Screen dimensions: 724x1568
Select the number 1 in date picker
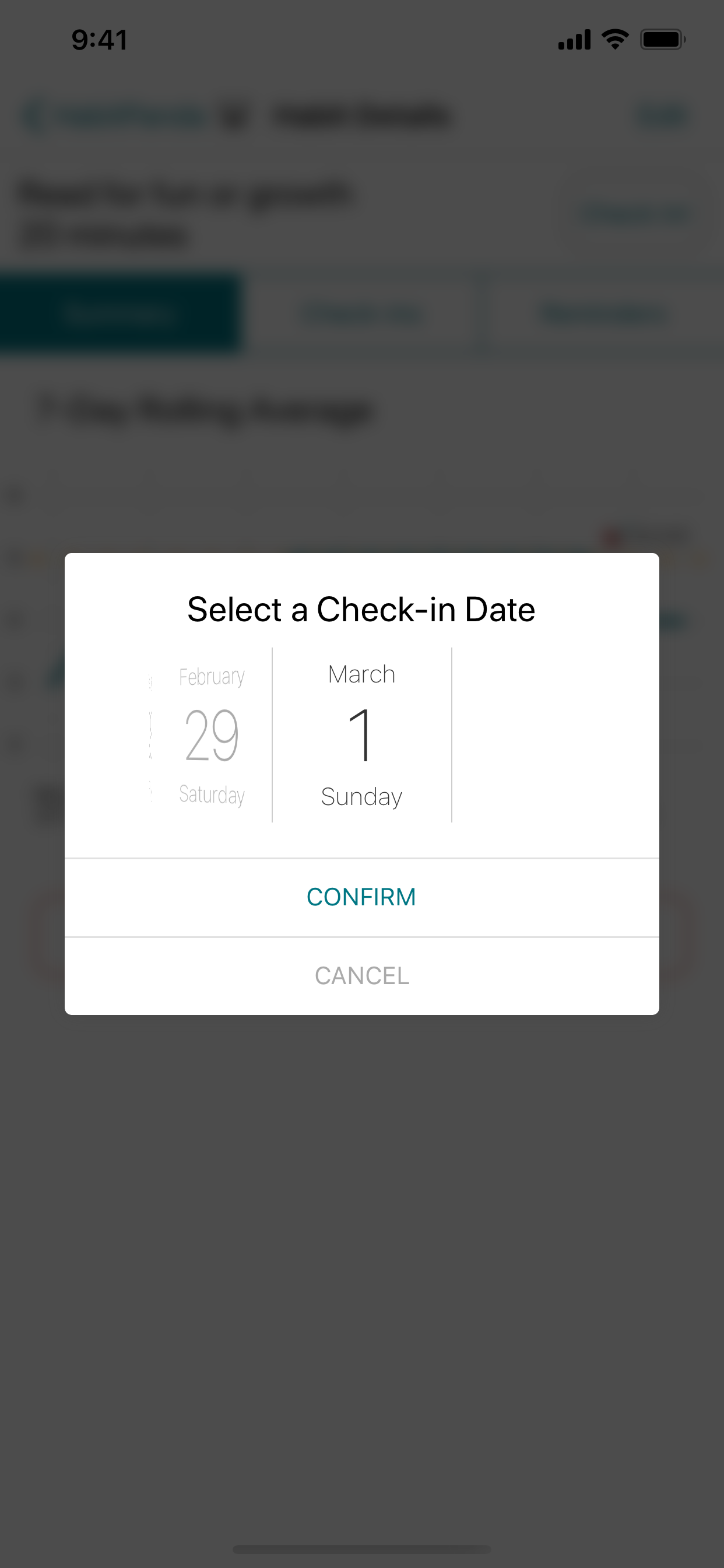(x=361, y=736)
